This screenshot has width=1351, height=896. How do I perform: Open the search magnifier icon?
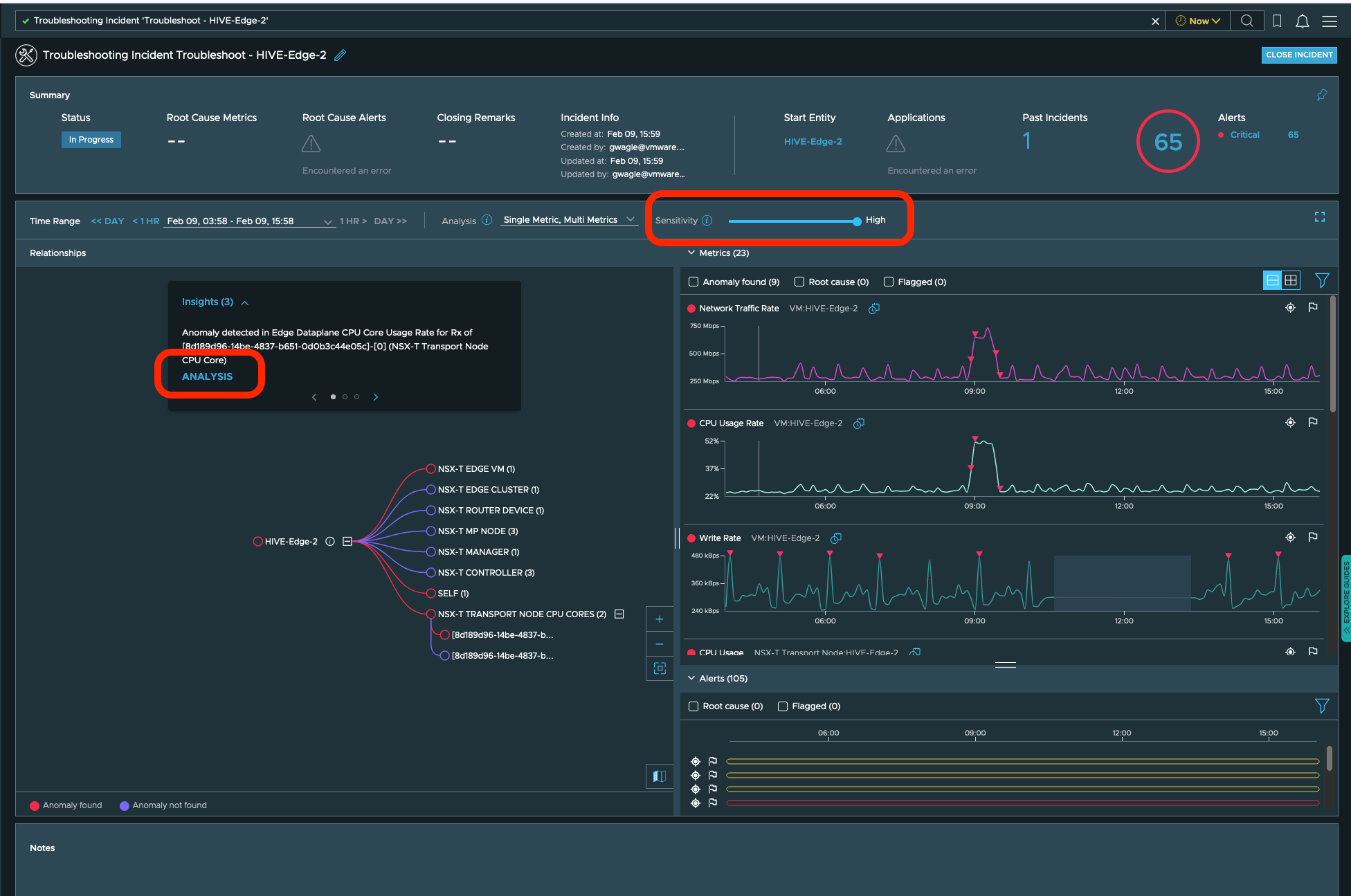[1246, 21]
